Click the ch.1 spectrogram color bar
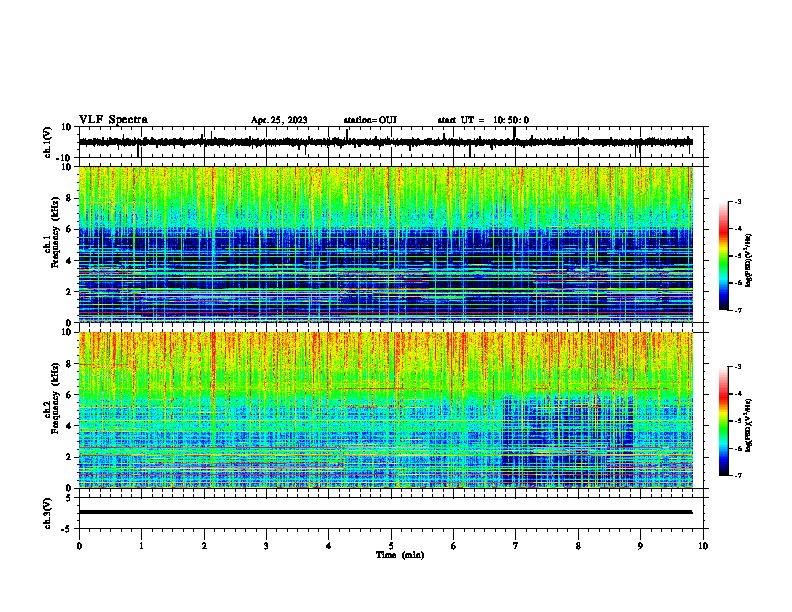792x612 pixels. (x=724, y=256)
